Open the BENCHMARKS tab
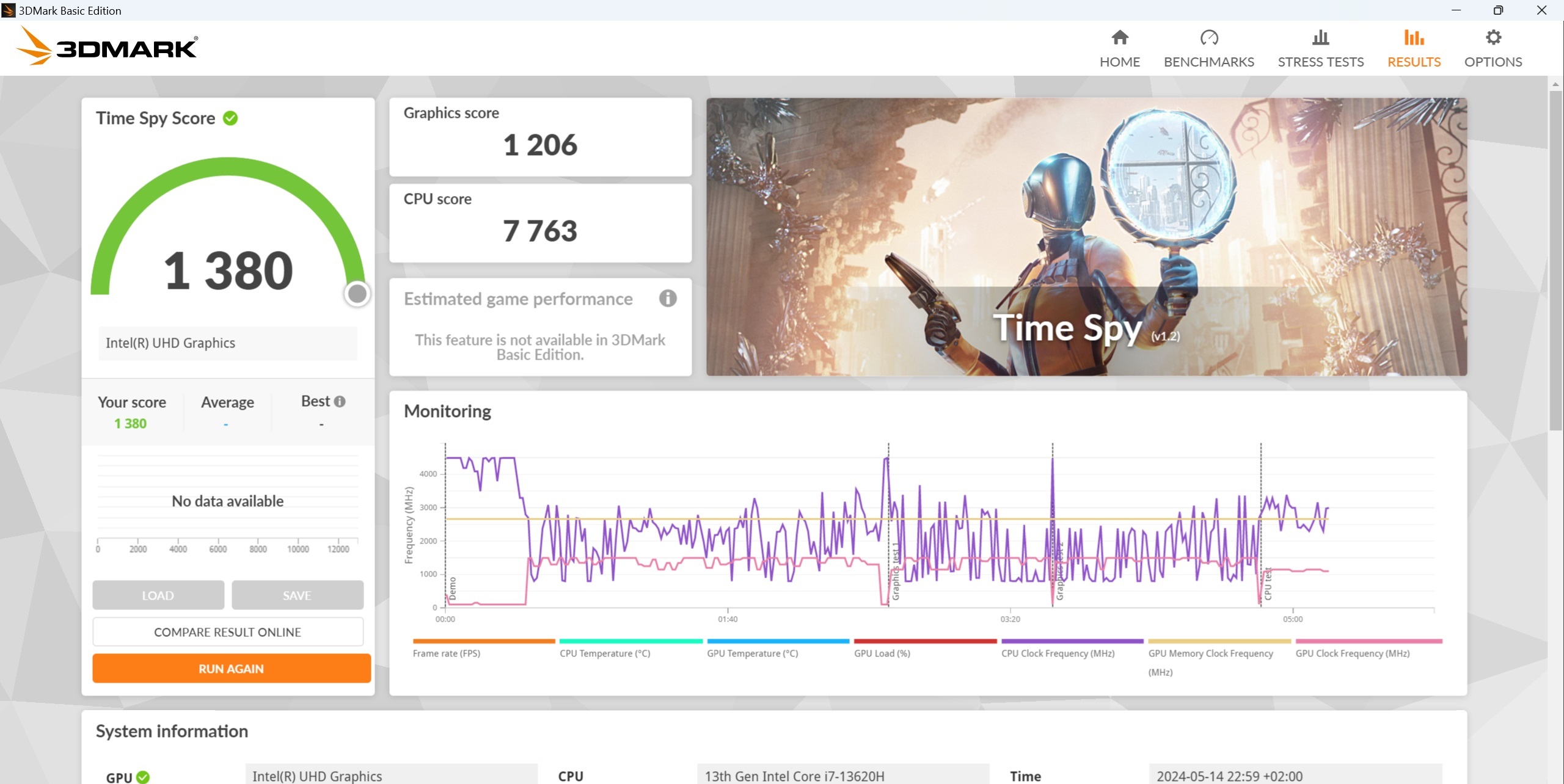This screenshot has width=1564, height=784. [1208, 48]
